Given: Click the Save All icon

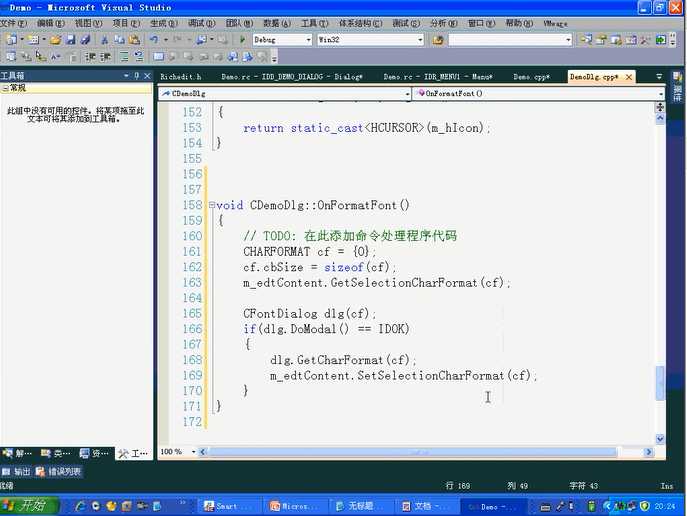Looking at the screenshot, I should coord(85,40).
